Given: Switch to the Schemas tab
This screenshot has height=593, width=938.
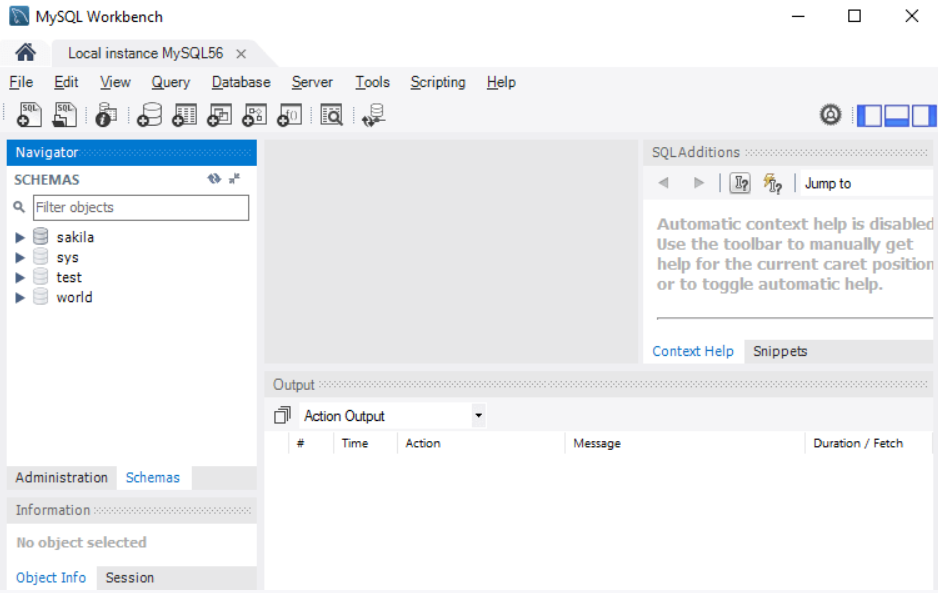Looking at the screenshot, I should click(x=153, y=478).
